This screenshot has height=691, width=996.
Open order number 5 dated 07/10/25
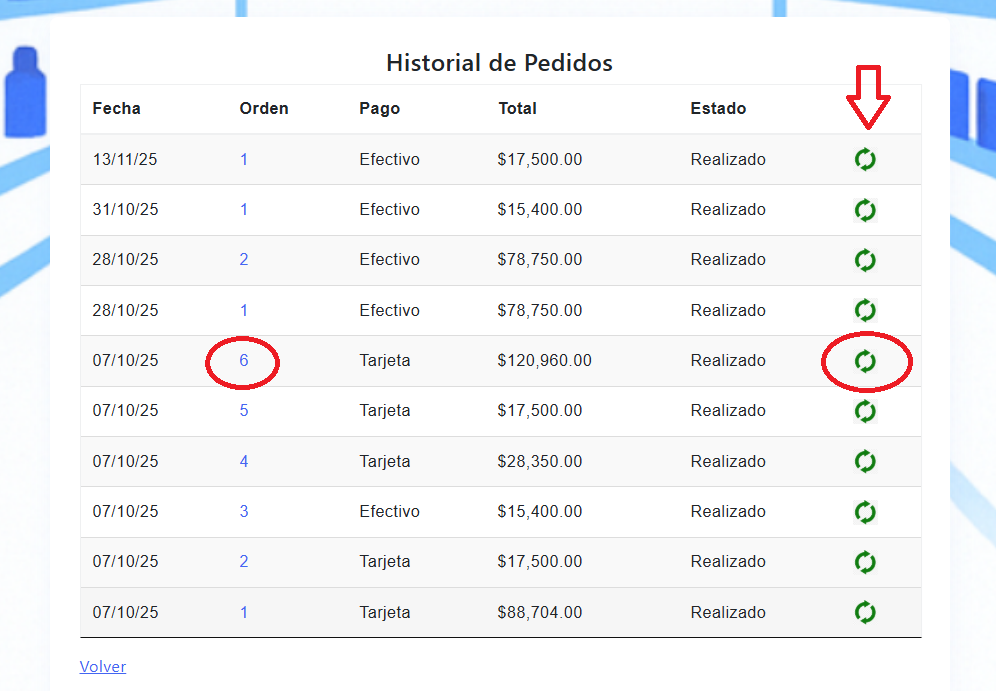click(244, 411)
